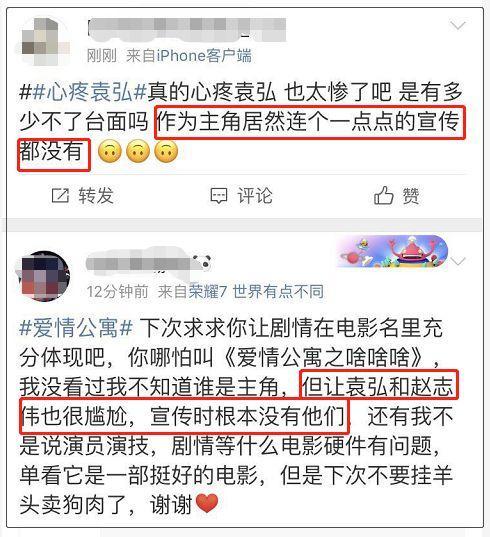Open the 荣耀7 世界有点不同 source link
Image resolution: width=490 pixels, height=537 pixels.
256,292
